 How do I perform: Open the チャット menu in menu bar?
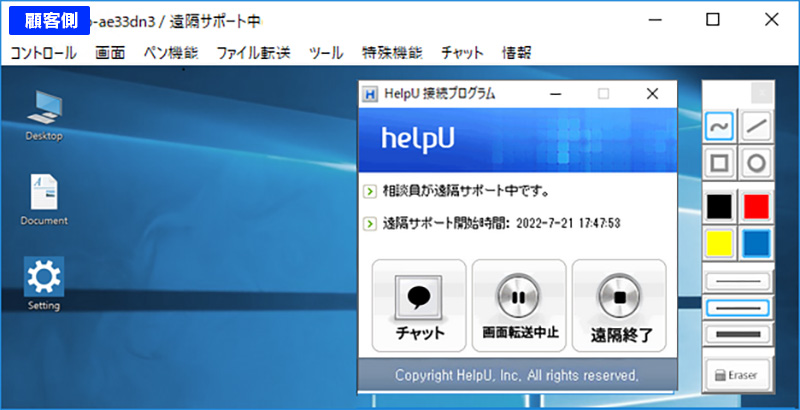(x=462, y=53)
